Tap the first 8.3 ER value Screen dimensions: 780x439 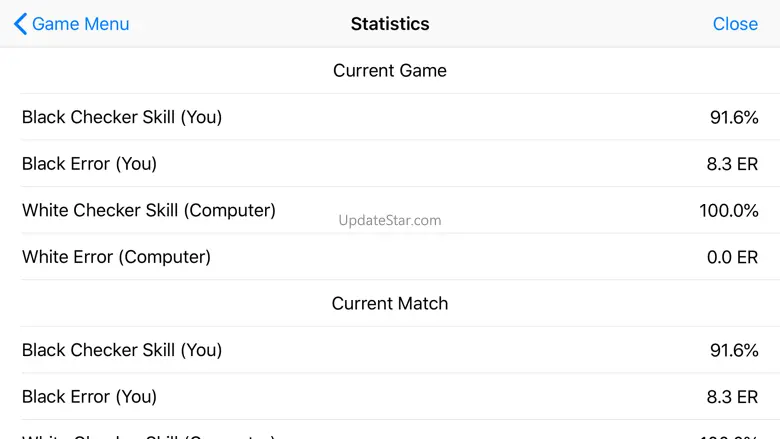[732, 164]
